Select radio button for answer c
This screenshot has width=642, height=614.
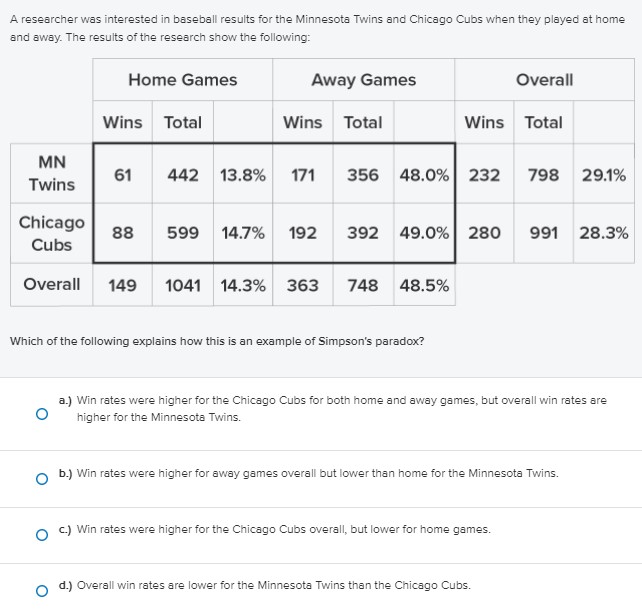pyautogui.click(x=42, y=535)
